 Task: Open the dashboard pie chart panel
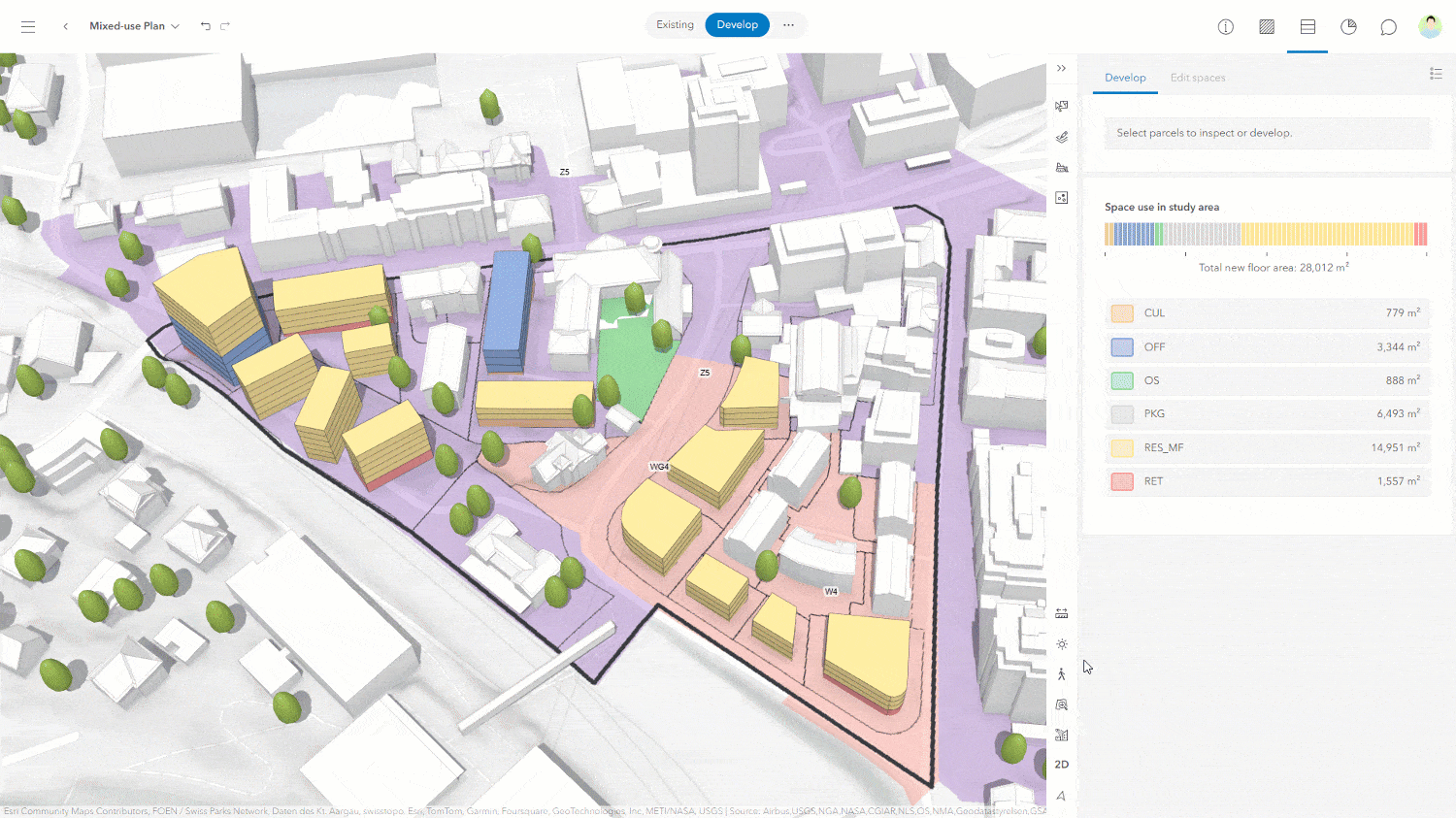(1348, 26)
